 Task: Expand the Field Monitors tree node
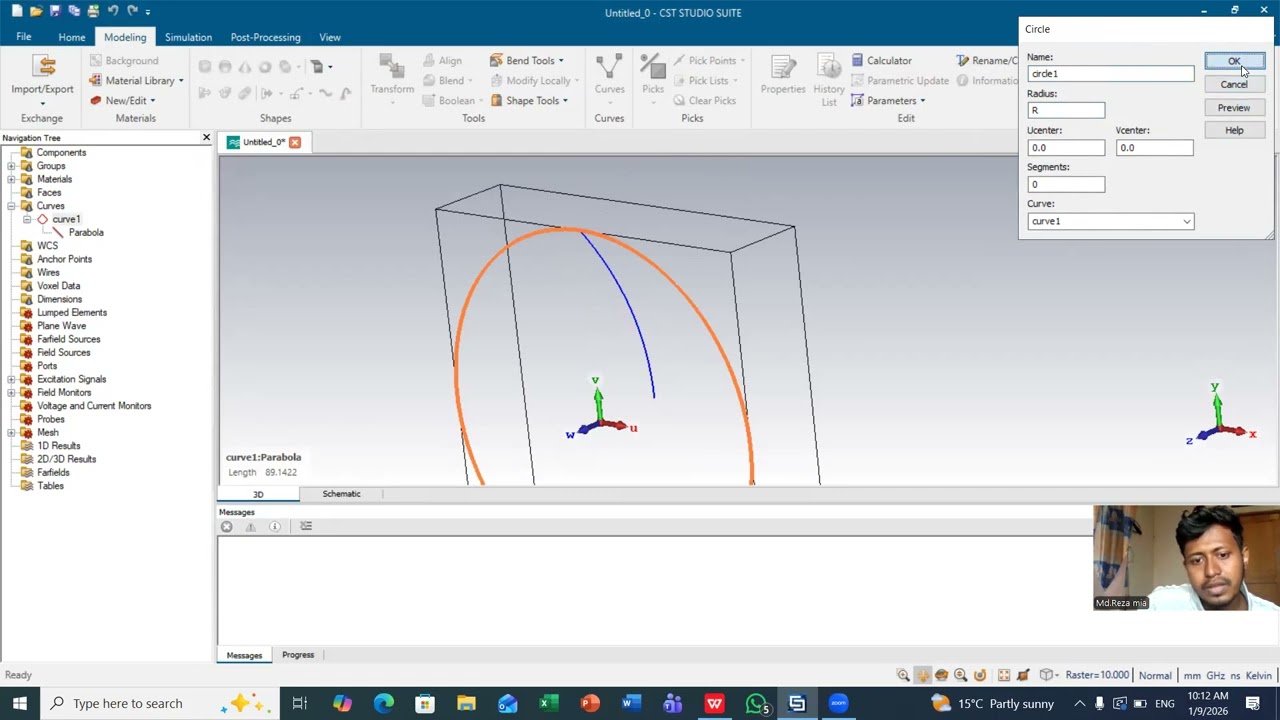(11, 392)
